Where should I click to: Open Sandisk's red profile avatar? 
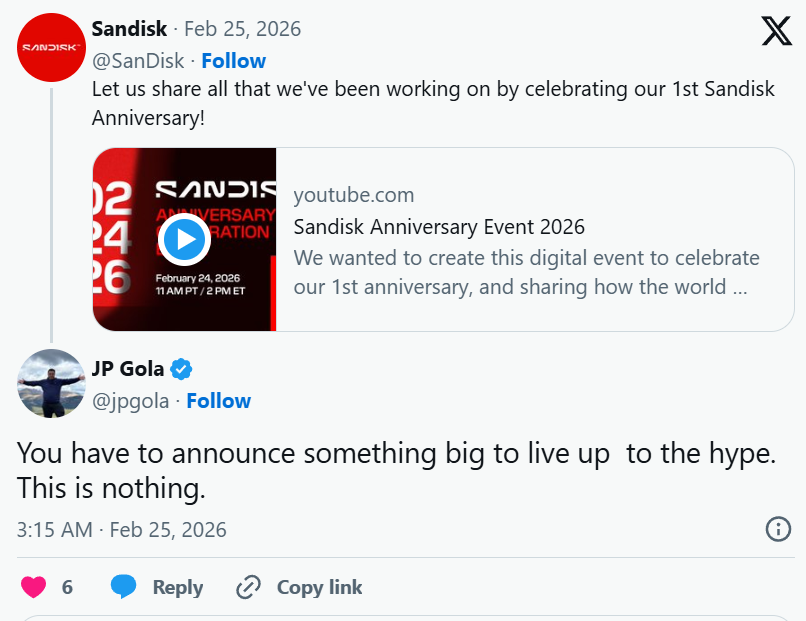click(x=51, y=46)
